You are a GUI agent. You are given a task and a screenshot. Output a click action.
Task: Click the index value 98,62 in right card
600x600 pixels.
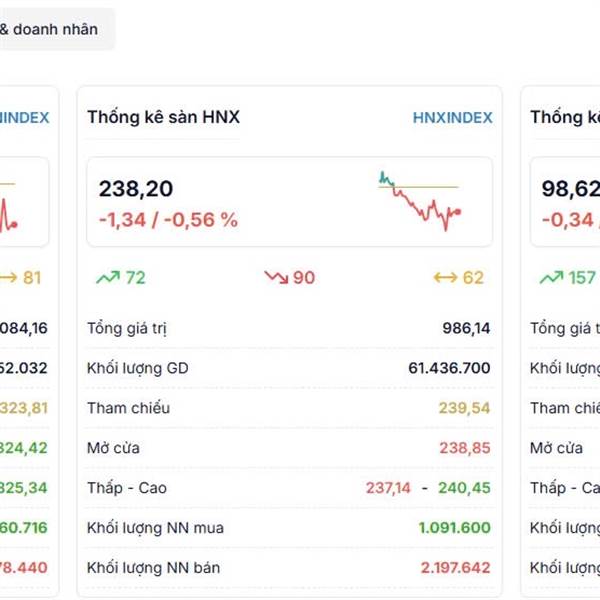point(571,189)
